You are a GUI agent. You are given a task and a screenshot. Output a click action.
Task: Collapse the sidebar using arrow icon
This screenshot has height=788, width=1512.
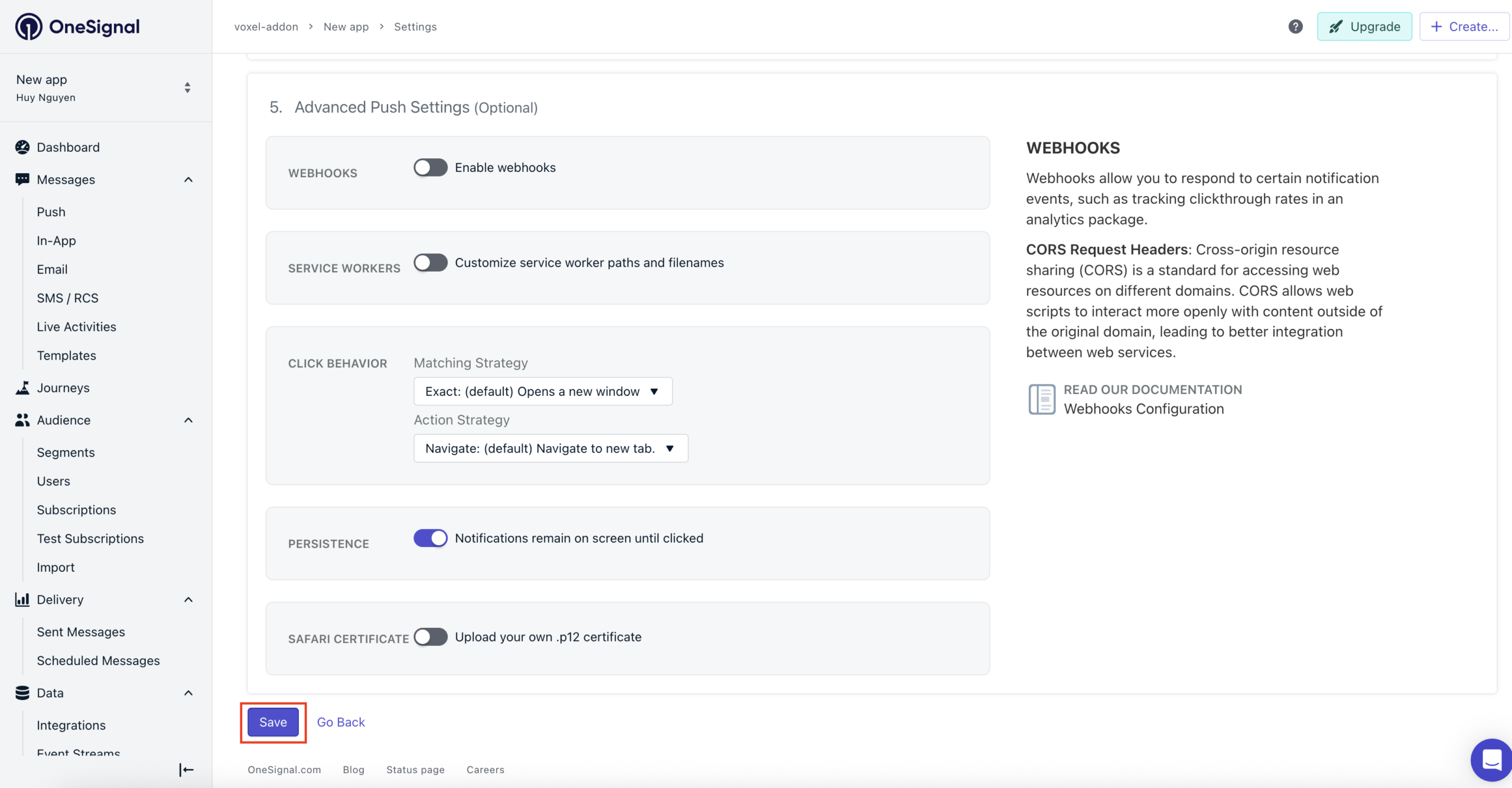[186, 769]
